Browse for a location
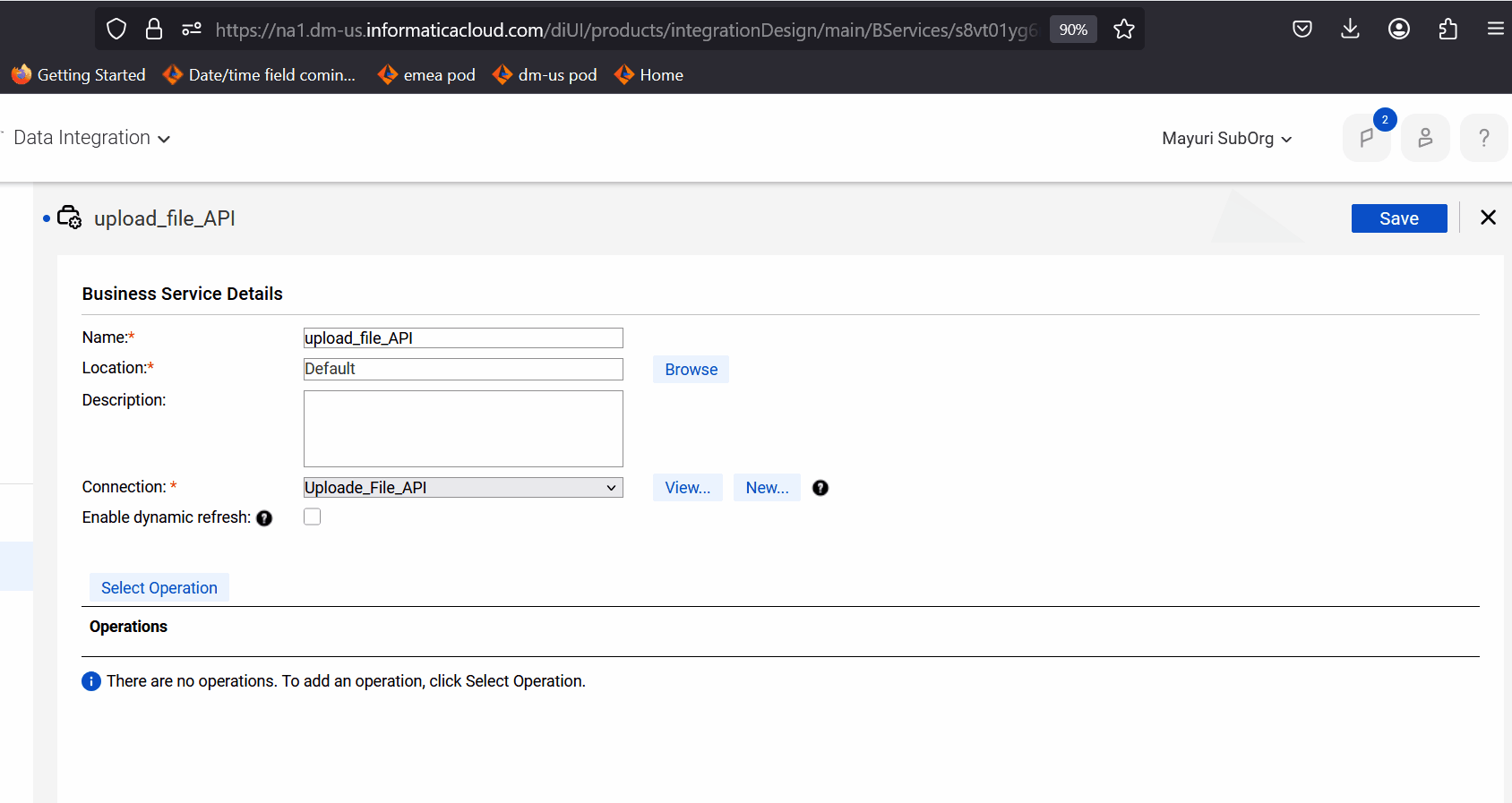Viewport: 1512px width, 803px height. tap(692, 370)
